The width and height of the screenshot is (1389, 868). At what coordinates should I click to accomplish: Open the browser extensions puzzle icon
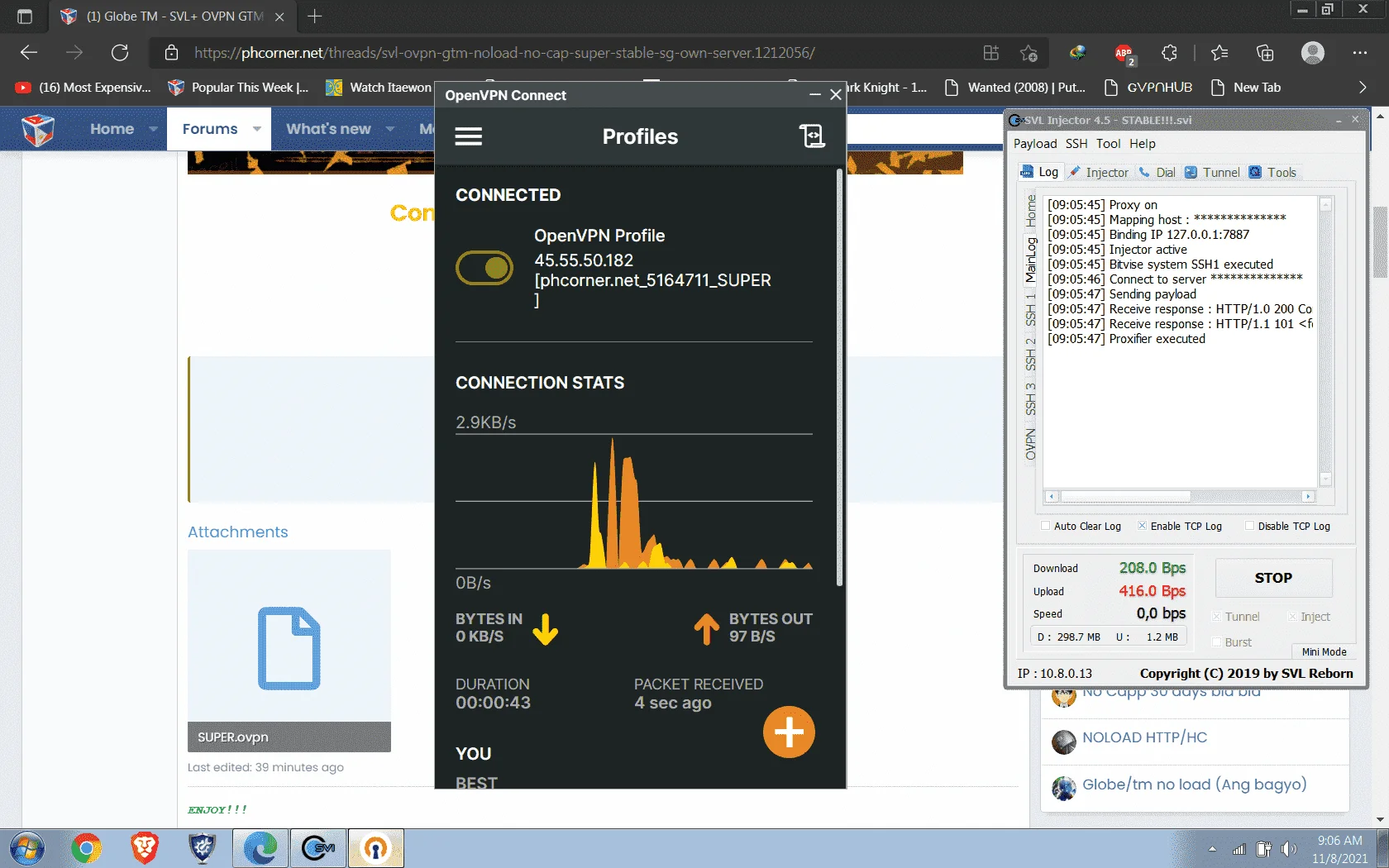coord(1169,53)
